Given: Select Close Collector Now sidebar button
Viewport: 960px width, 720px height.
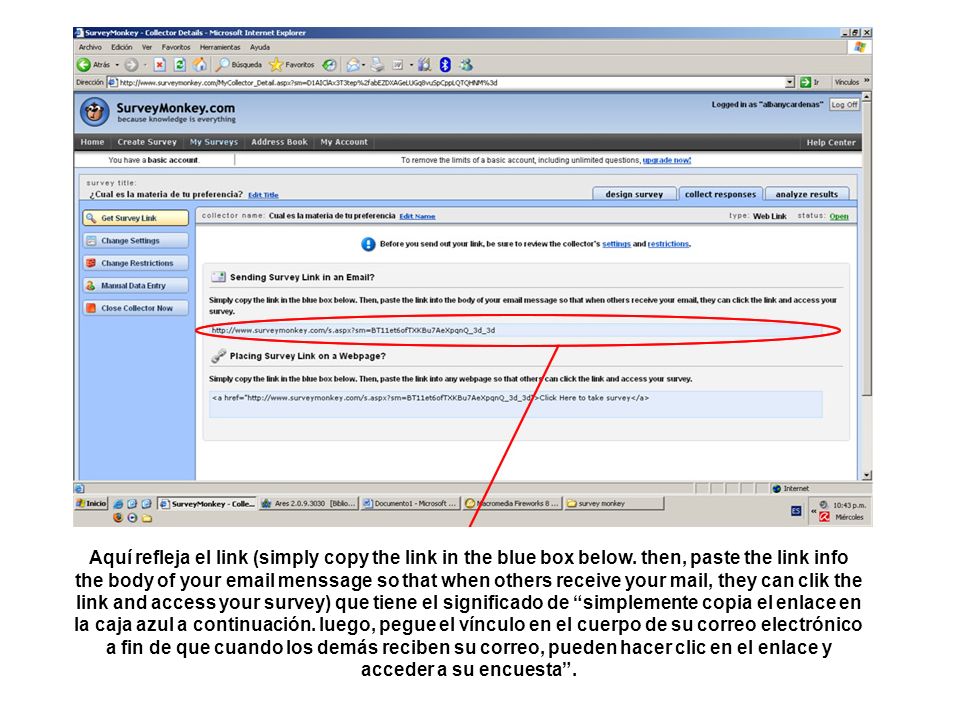Looking at the screenshot, I should pos(135,309).
